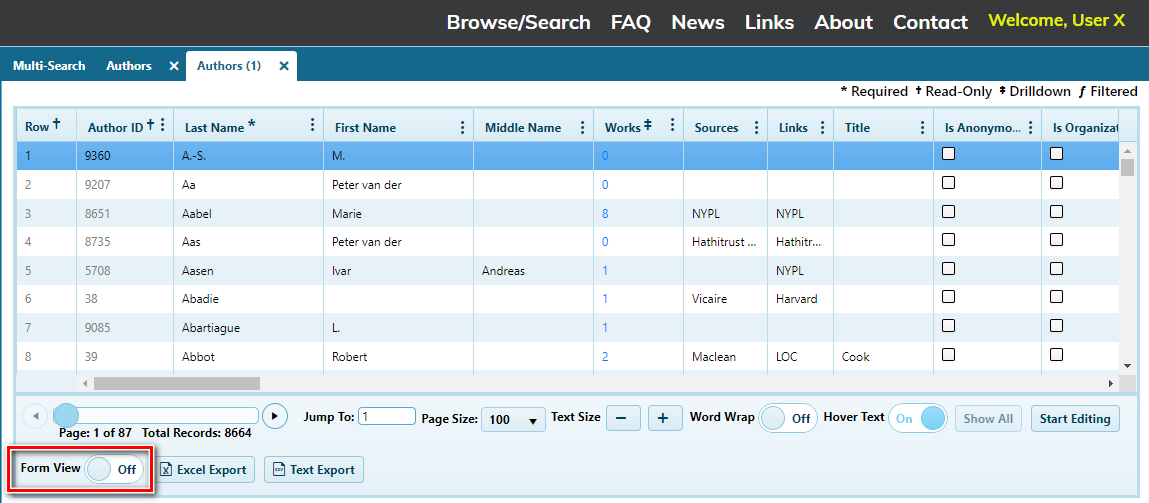Viewport: 1149px width, 503px height.
Task: Click the Text Export button
Action: tap(313, 470)
